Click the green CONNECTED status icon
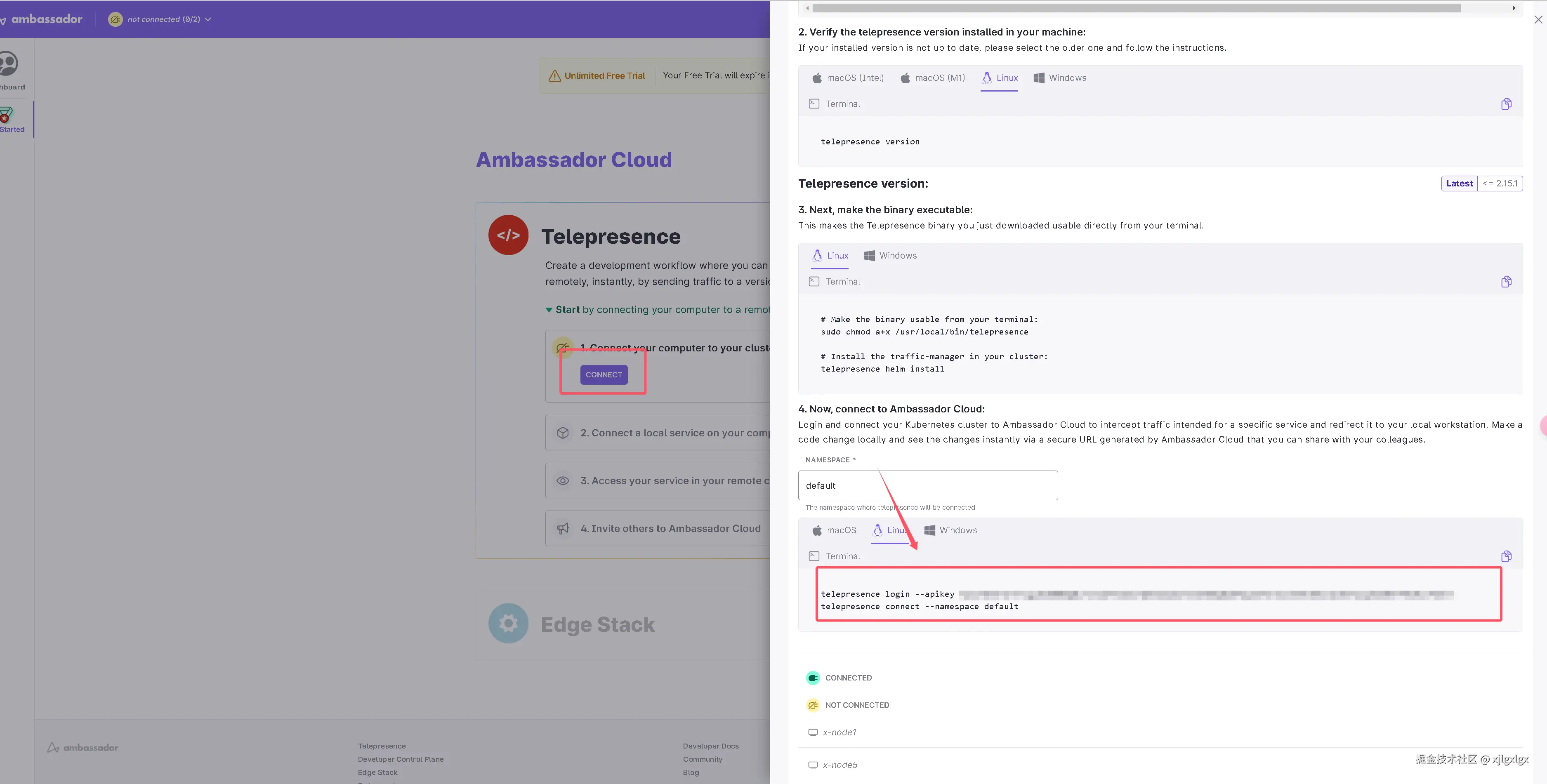Viewport: 1547px width, 784px height. click(813, 678)
